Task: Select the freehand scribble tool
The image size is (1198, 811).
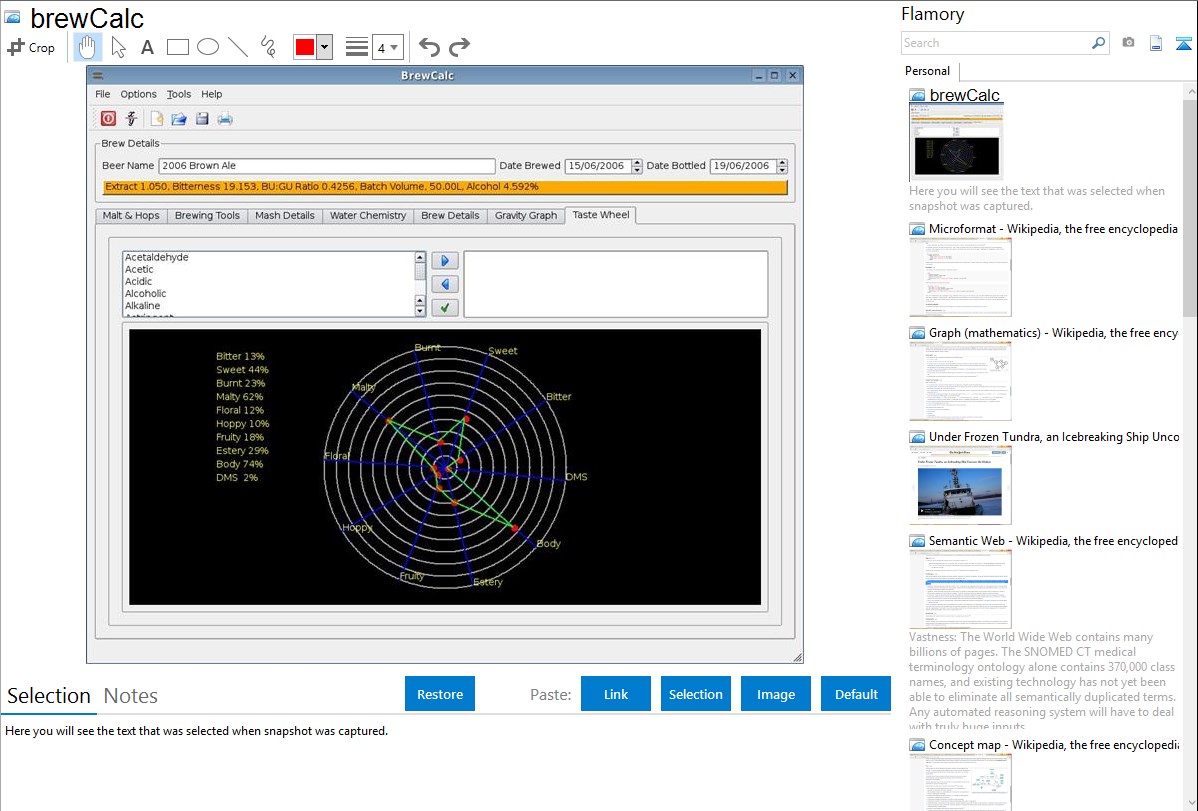Action: (268, 47)
